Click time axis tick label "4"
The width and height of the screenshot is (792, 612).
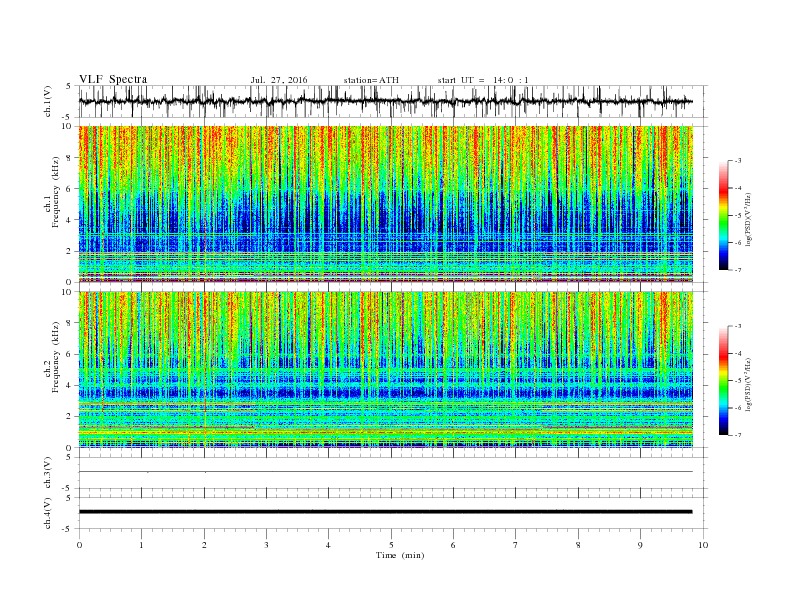click(x=329, y=545)
